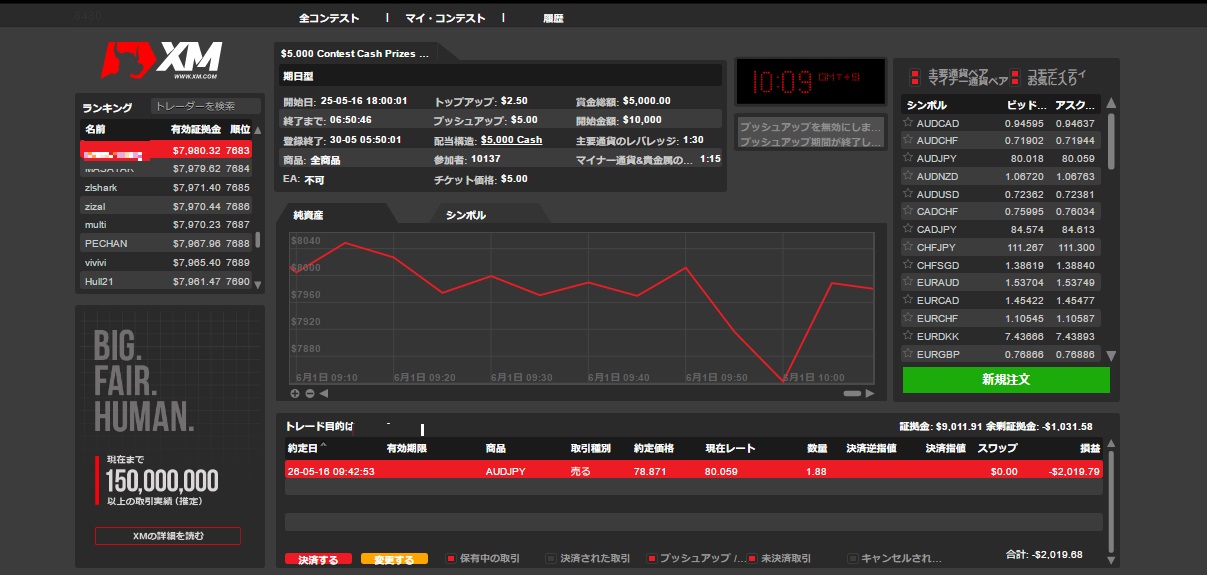Favorite the AUDJPY symbol star
The width and height of the screenshot is (1207, 575).
(x=908, y=158)
